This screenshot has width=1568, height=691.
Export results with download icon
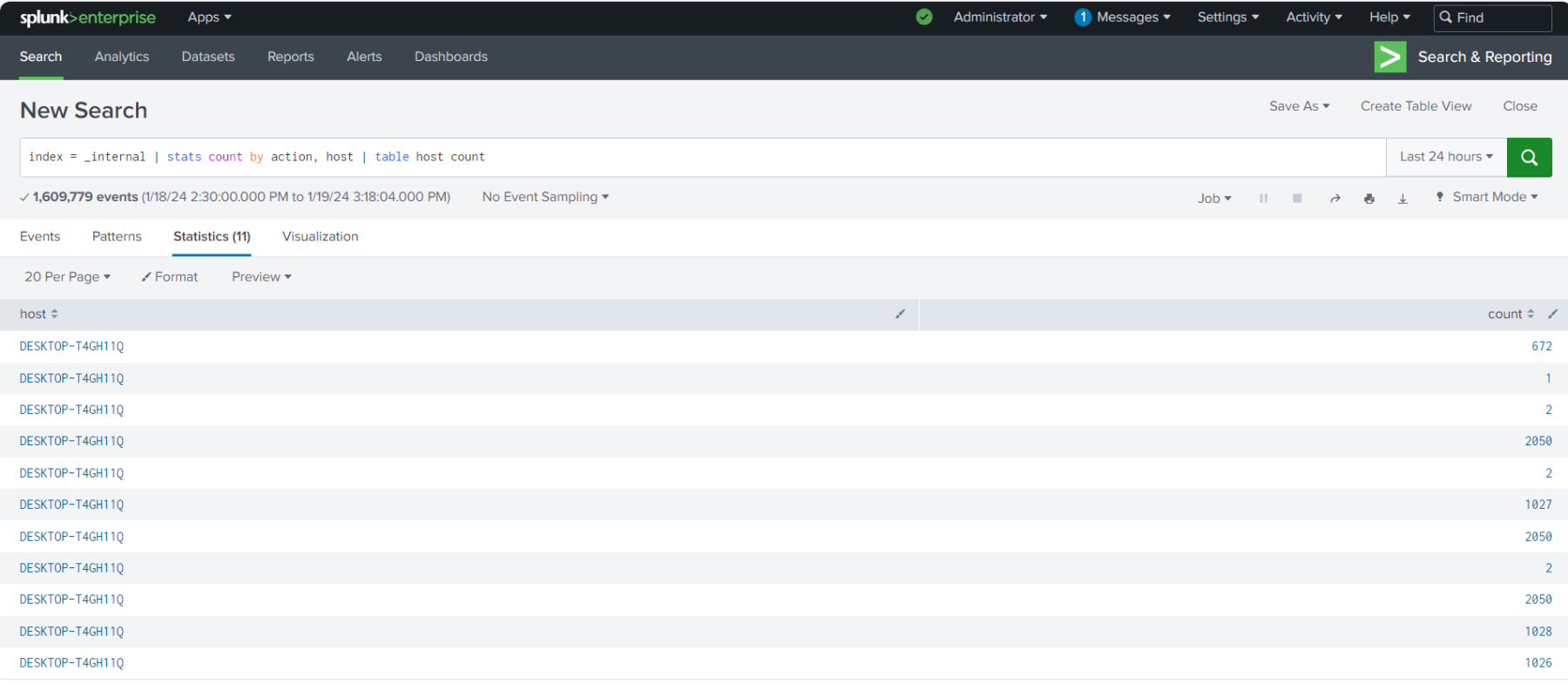(1402, 198)
